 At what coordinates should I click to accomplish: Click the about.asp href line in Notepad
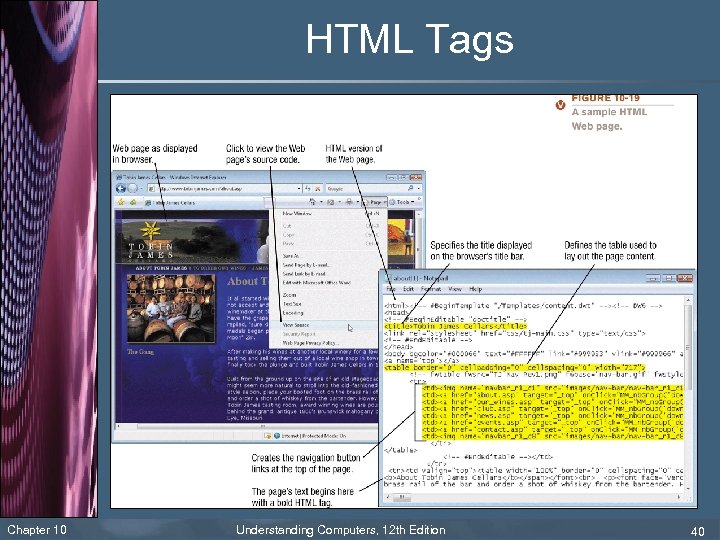pos(552,394)
